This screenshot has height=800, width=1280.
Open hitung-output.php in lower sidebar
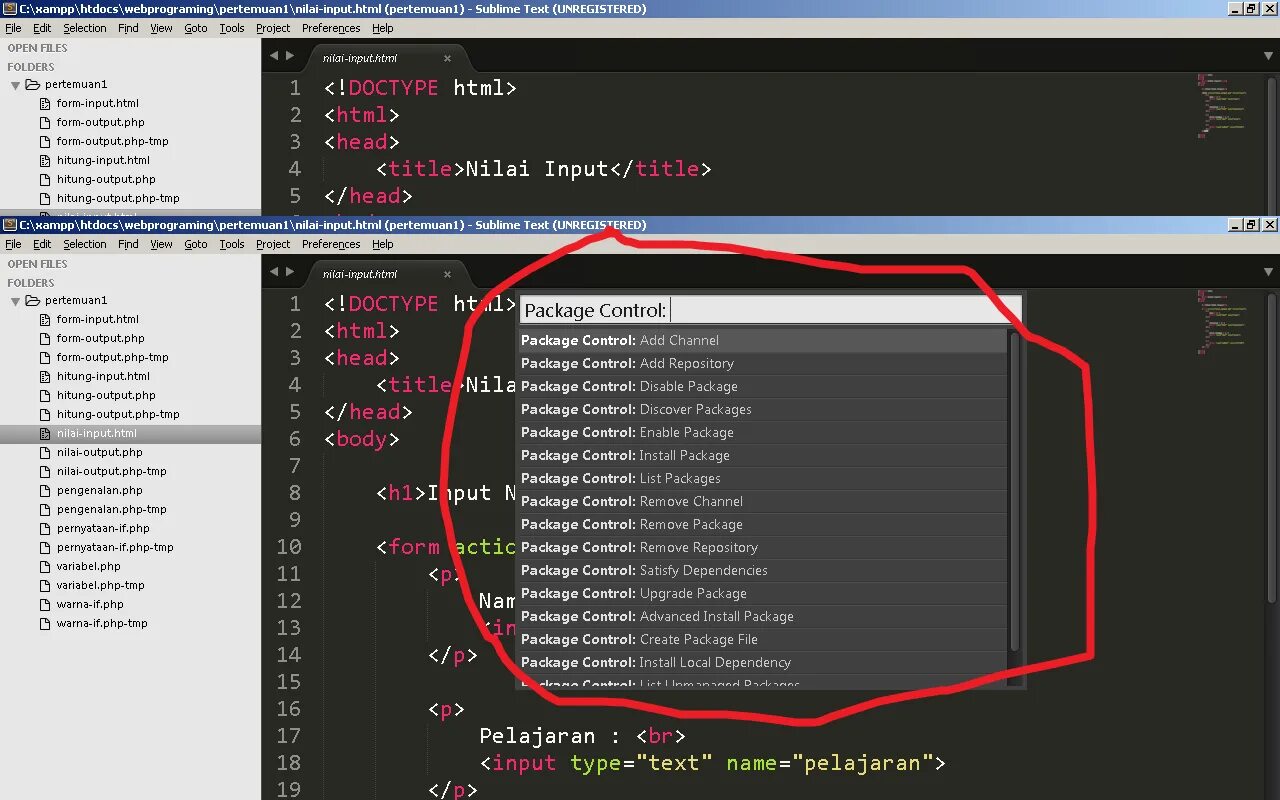(x=106, y=395)
